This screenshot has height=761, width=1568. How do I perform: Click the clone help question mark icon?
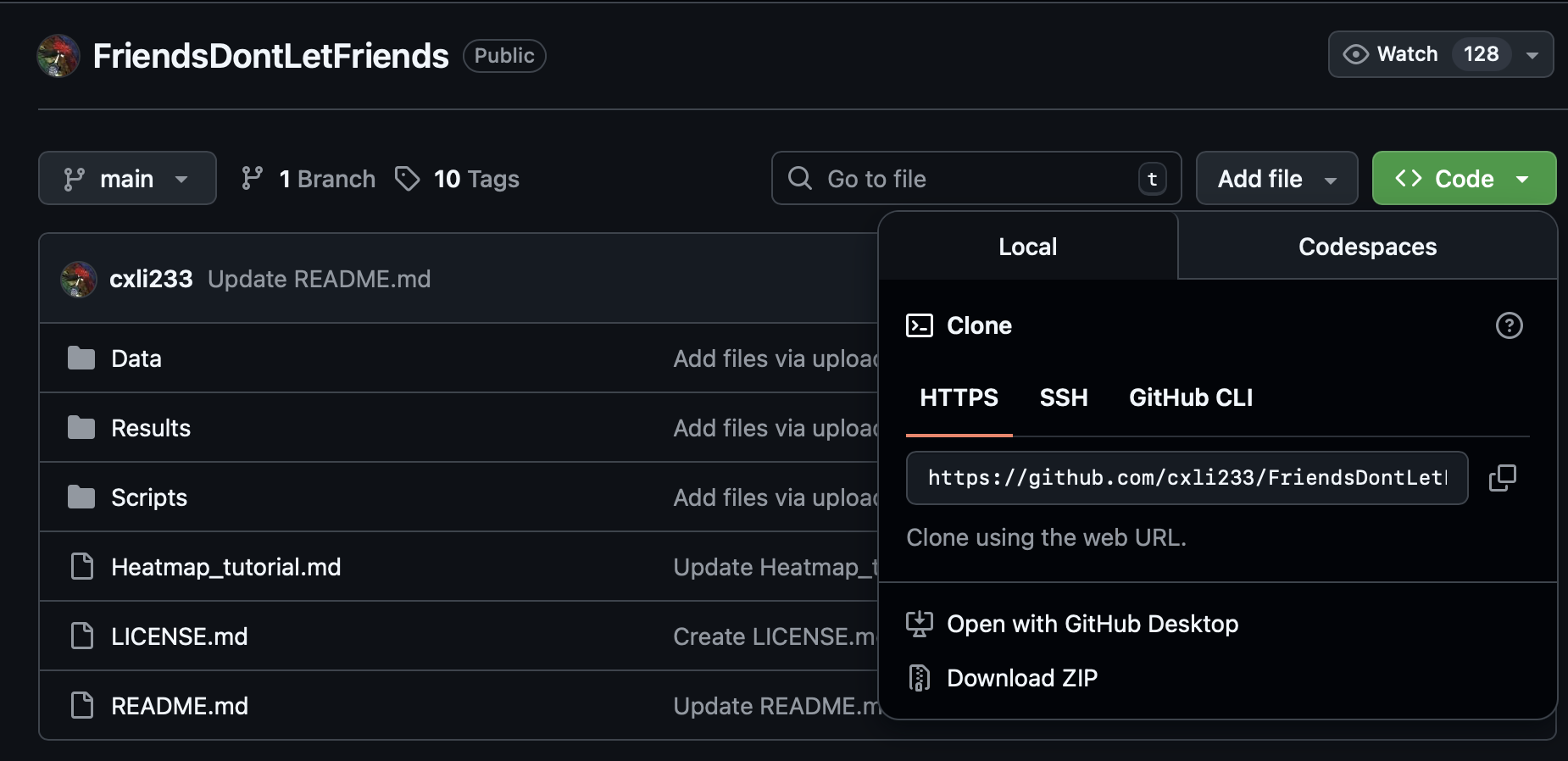1509,325
